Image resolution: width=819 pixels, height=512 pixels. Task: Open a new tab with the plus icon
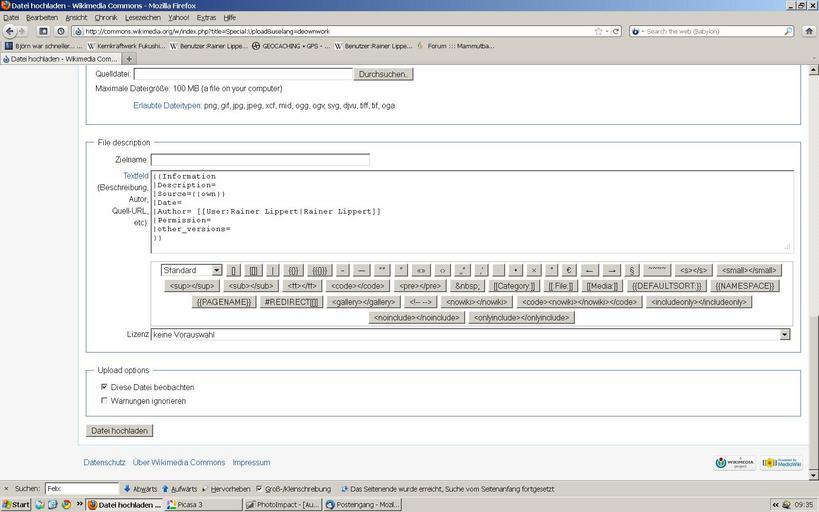(x=129, y=59)
